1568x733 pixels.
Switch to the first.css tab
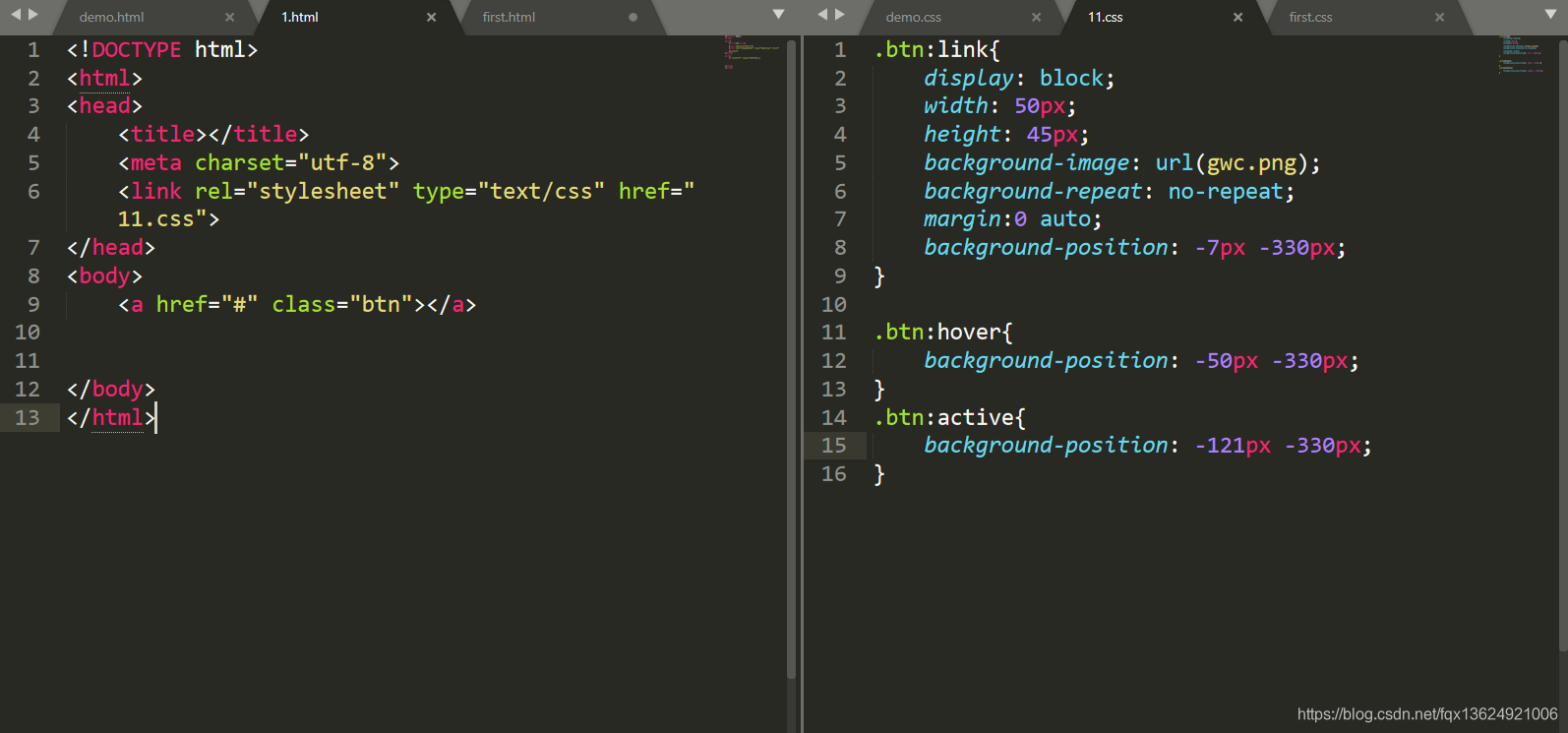point(1310,17)
